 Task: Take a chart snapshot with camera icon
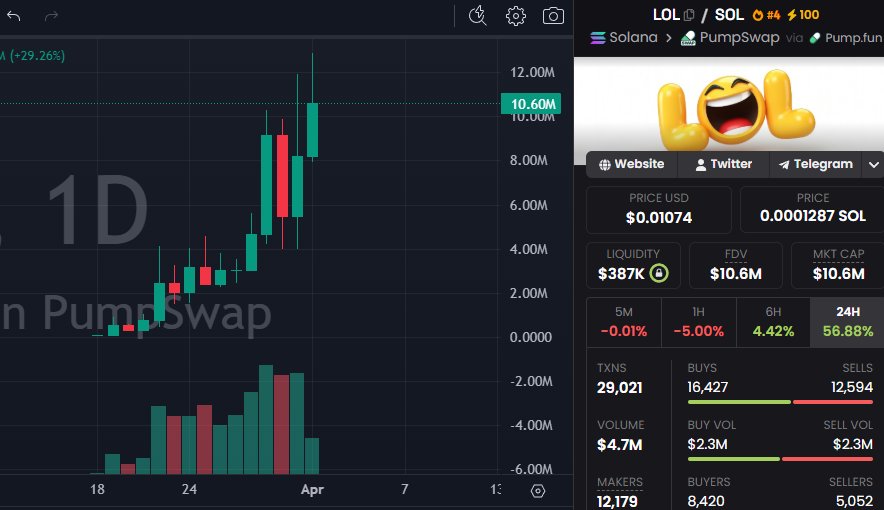[x=553, y=16]
